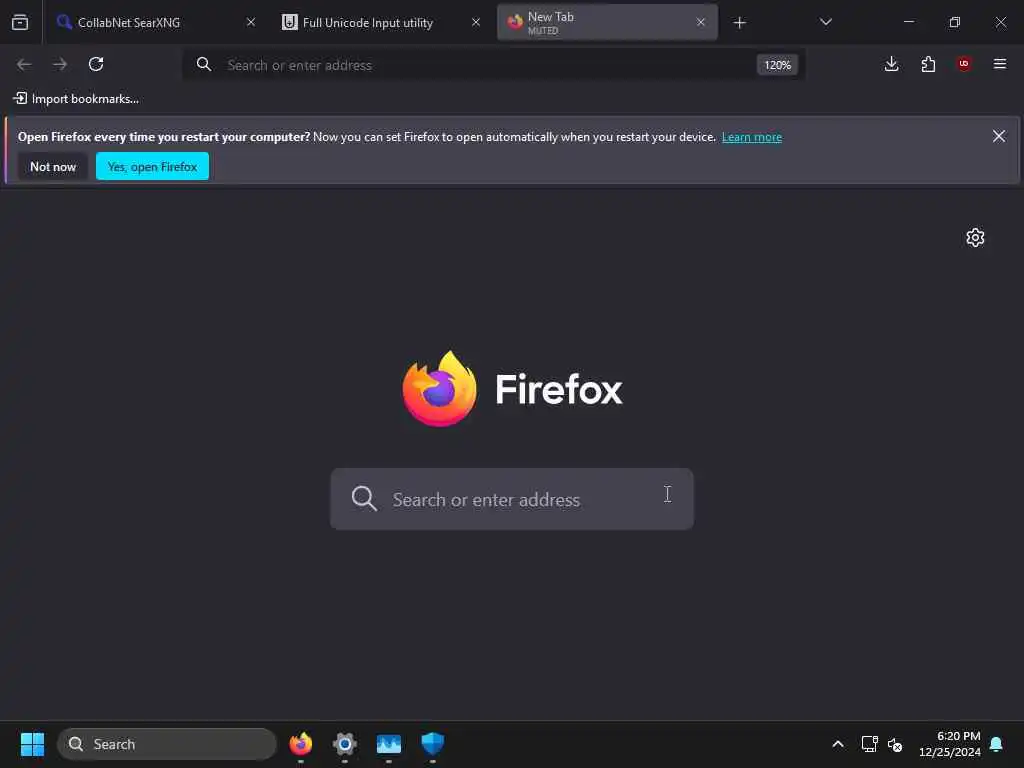Screen dimensions: 1024x768
Task: Close the CollabNet SearXNG tab
Action: tap(251, 22)
